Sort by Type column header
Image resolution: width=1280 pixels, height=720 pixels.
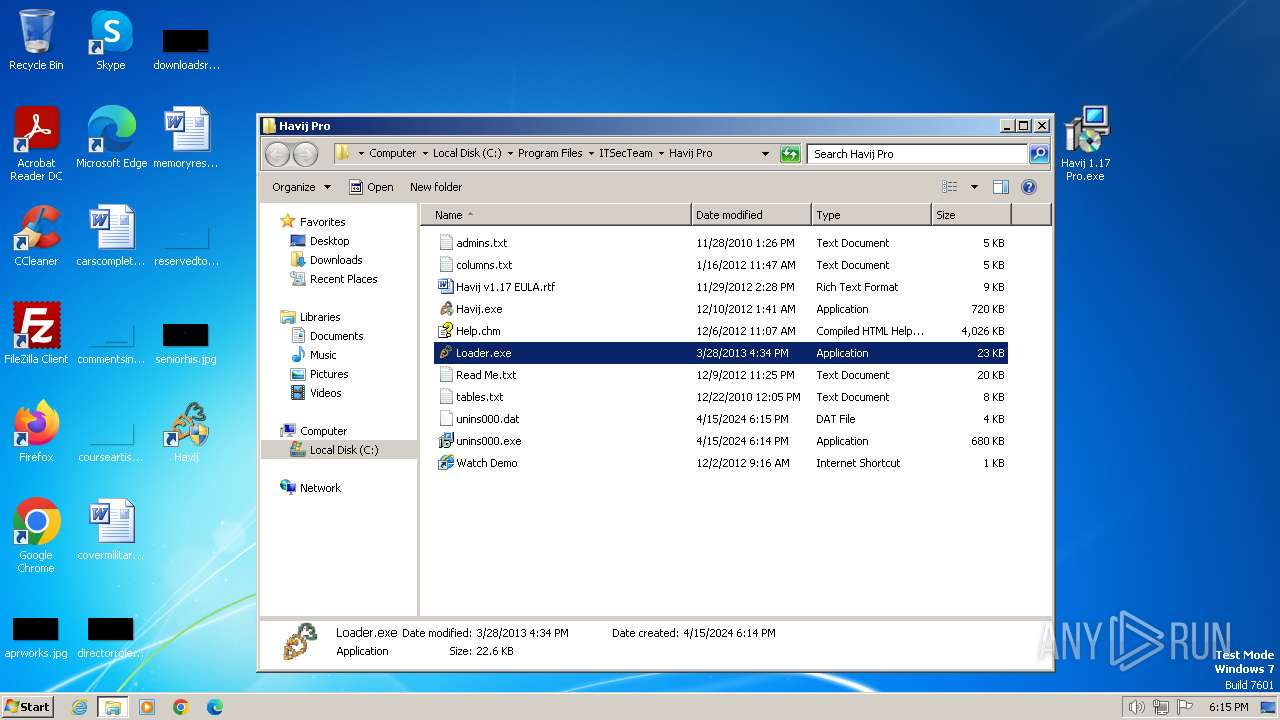[871, 215]
